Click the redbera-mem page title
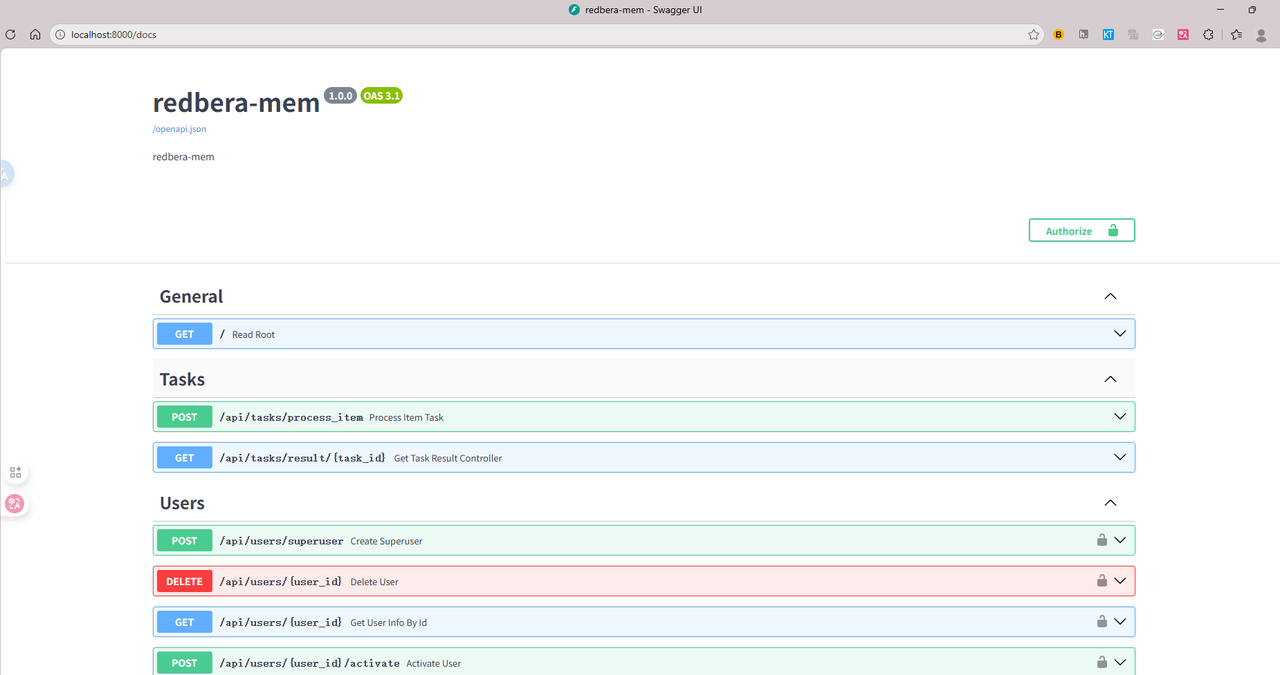The height and width of the screenshot is (675, 1280). [236, 102]
